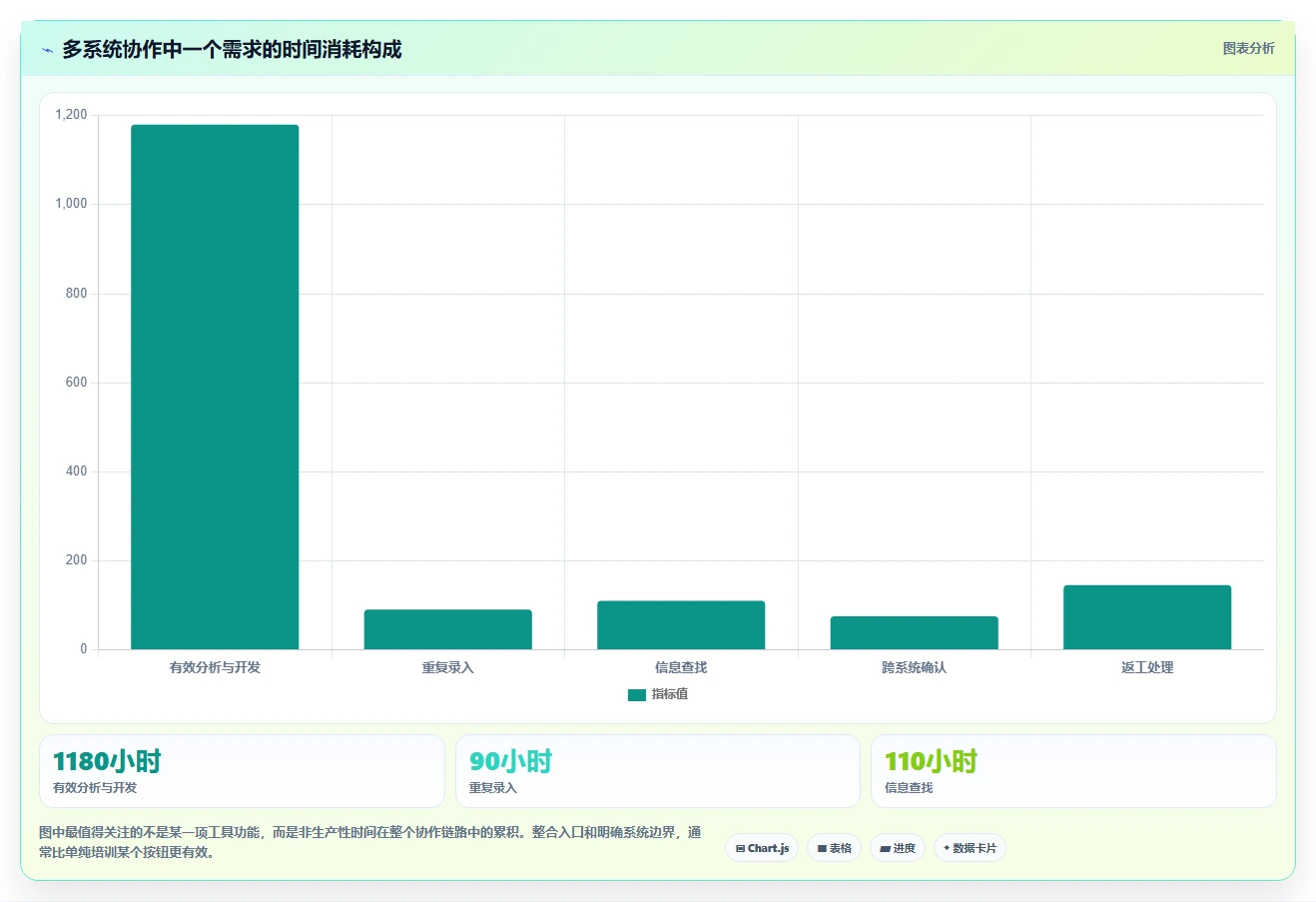
Task: Select the 有效分析与开发 bar in chart
Action: pyautogui.click(x=215, y=387)
